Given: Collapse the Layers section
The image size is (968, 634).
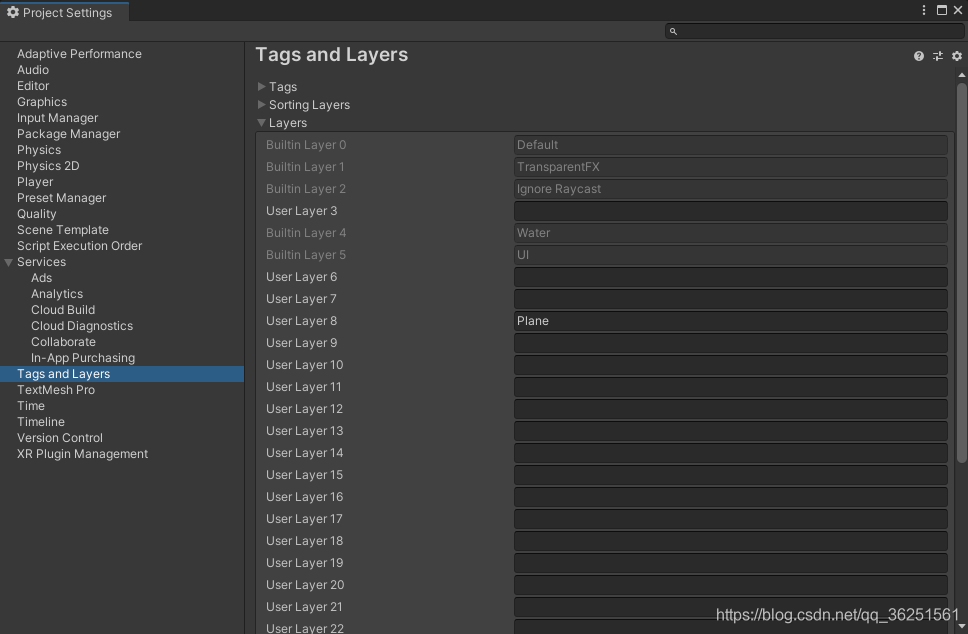Looking at the screenshot, I should [x=261, y=122].
